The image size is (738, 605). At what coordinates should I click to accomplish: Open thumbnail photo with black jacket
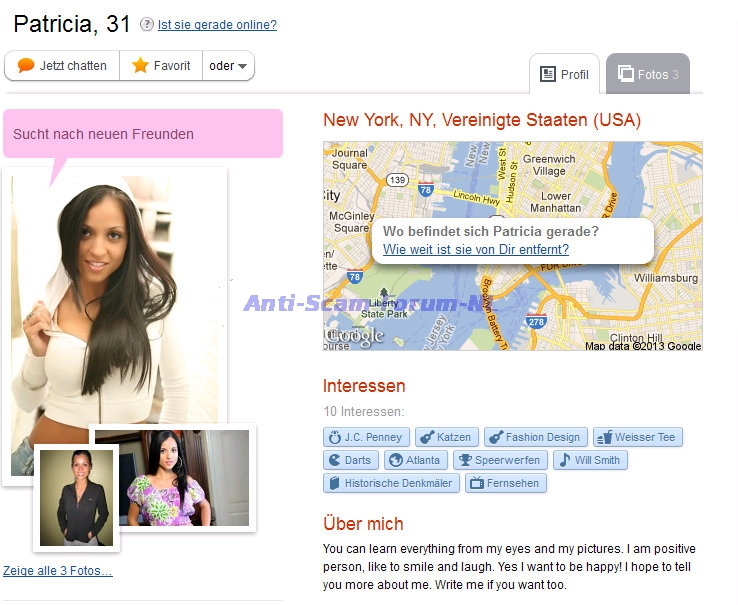pyautogui.click(x=76, y=498)
